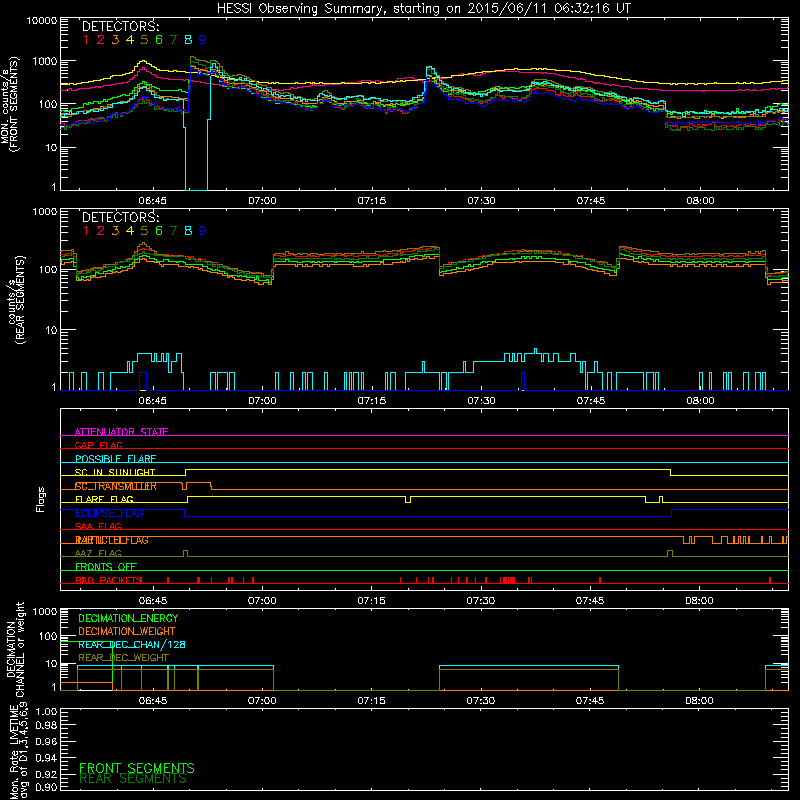Viewport: 800px width, 800px height.
Task: Click the Flags y-axis title
Action: pos(41,499)
